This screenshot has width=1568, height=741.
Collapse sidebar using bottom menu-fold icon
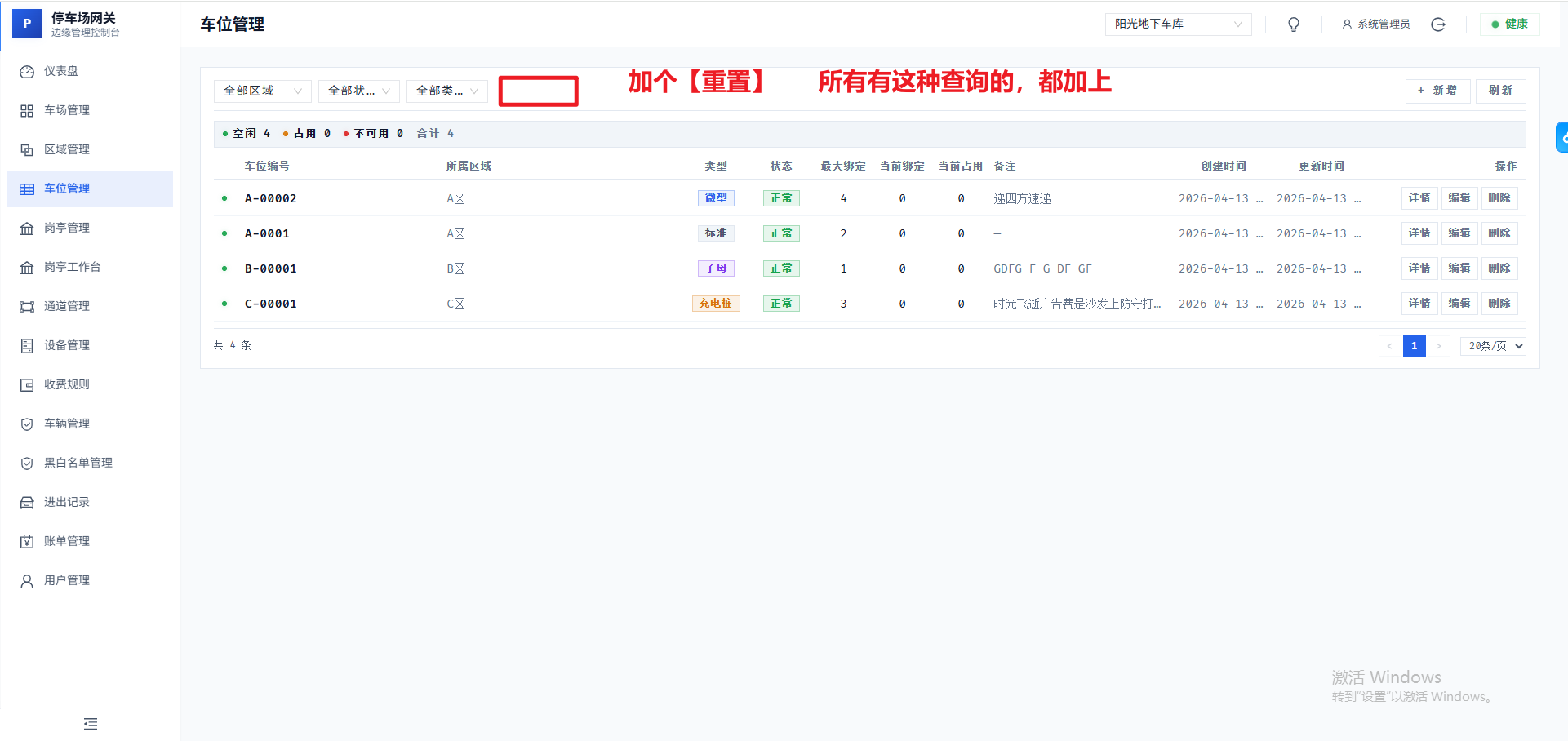pos(91,724)
